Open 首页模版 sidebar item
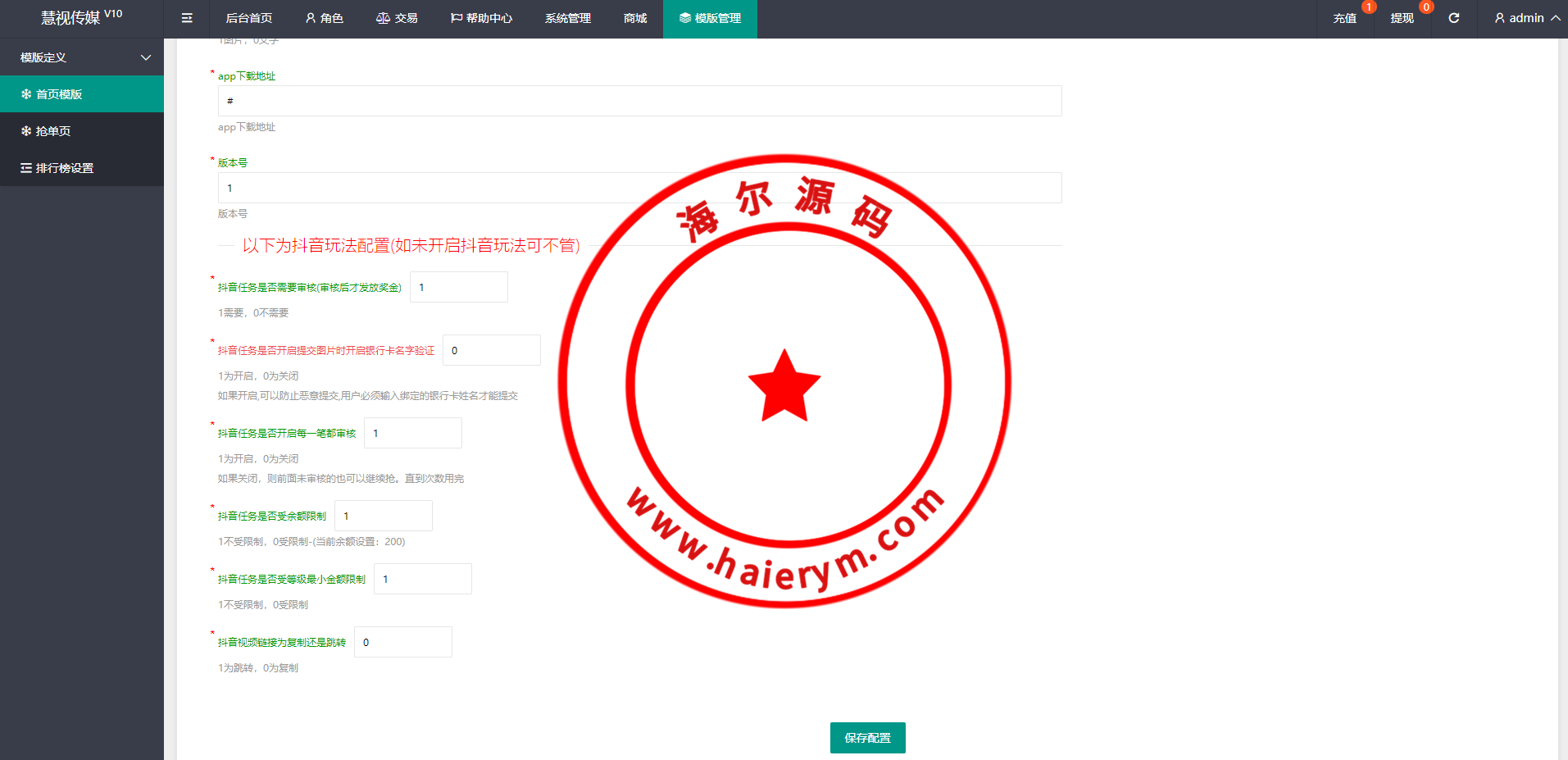 pyautogui.click(x=82, y=94)
